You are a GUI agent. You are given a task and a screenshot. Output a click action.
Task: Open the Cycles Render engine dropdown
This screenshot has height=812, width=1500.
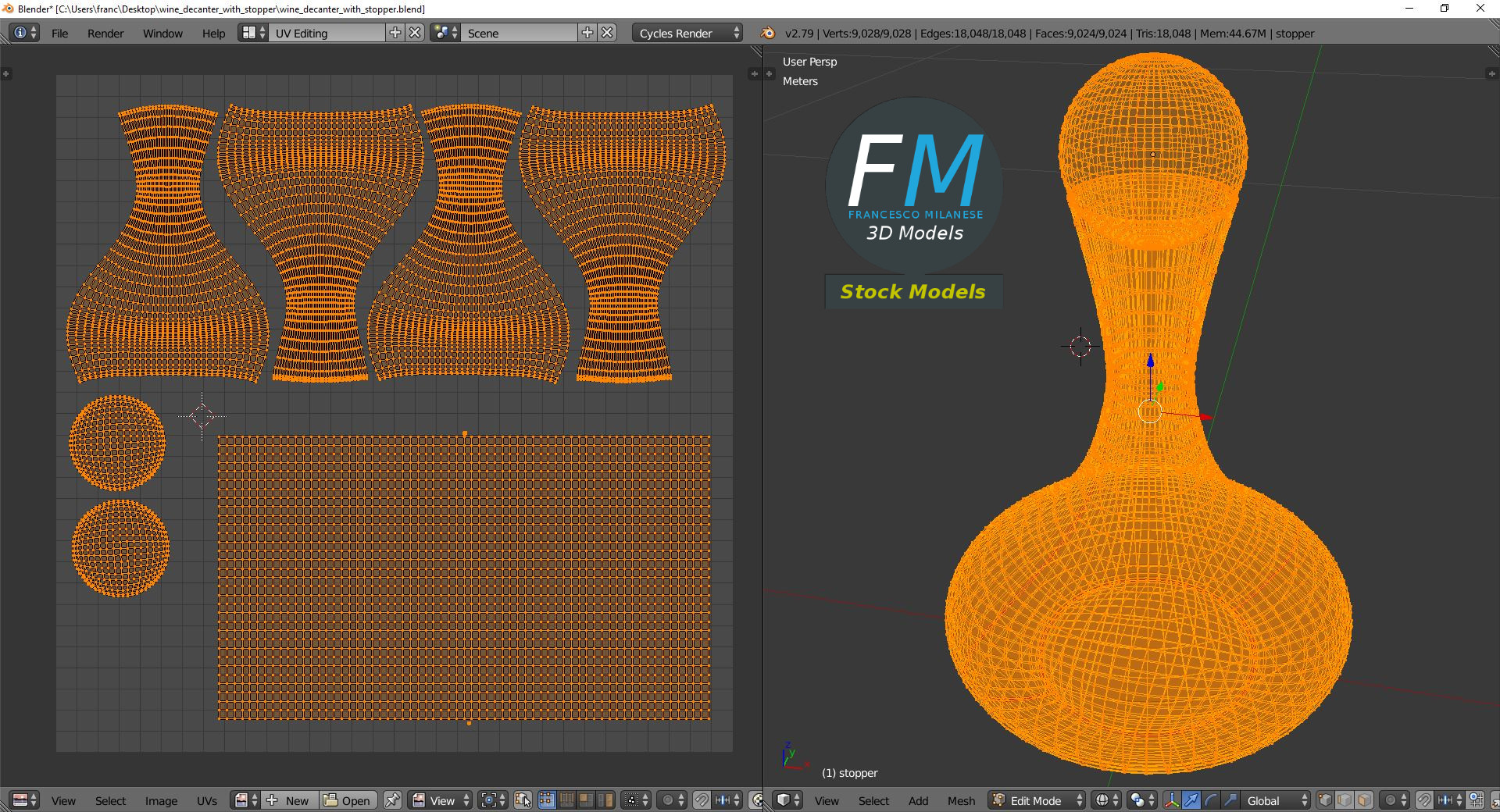pyautogui.click(x=687, y=33)
